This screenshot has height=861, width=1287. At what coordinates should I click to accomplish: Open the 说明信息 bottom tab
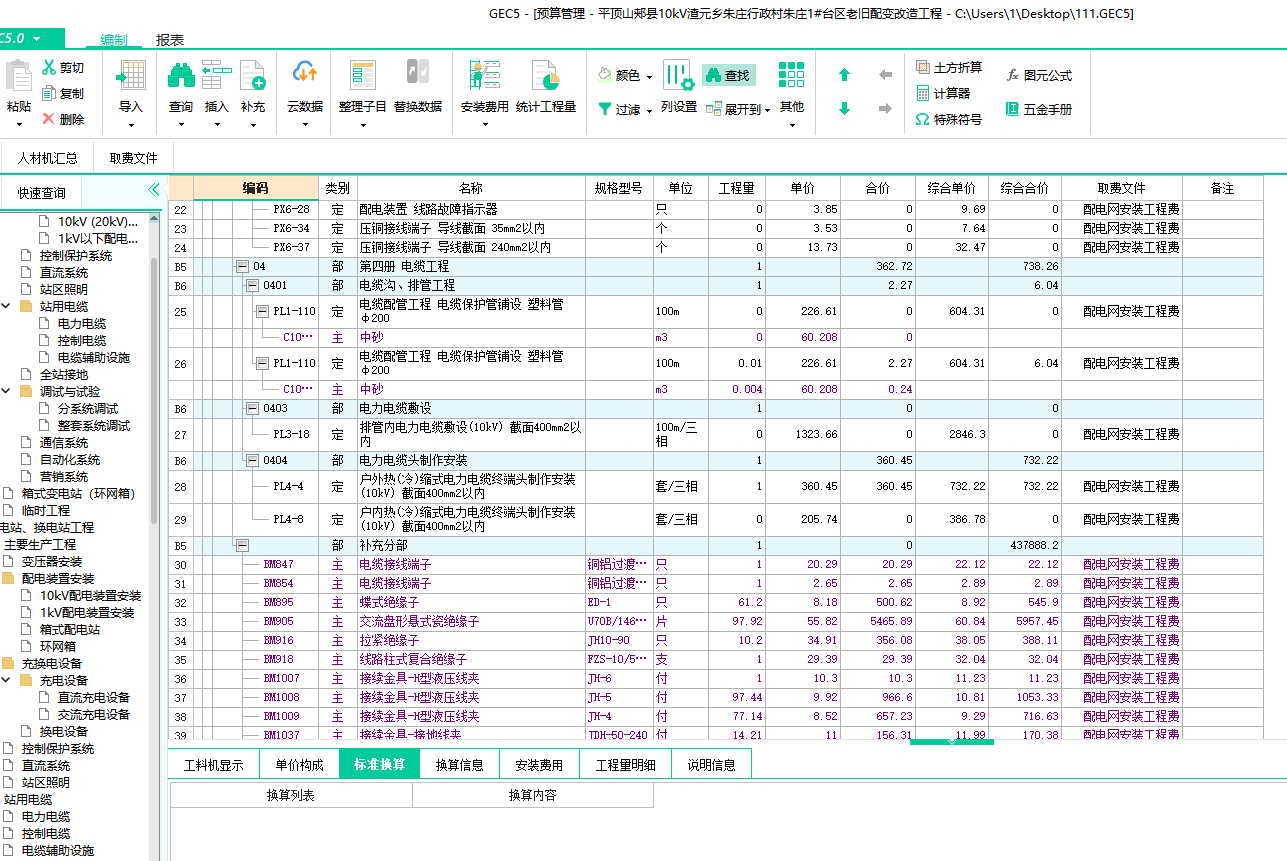[x=711, y=765]
